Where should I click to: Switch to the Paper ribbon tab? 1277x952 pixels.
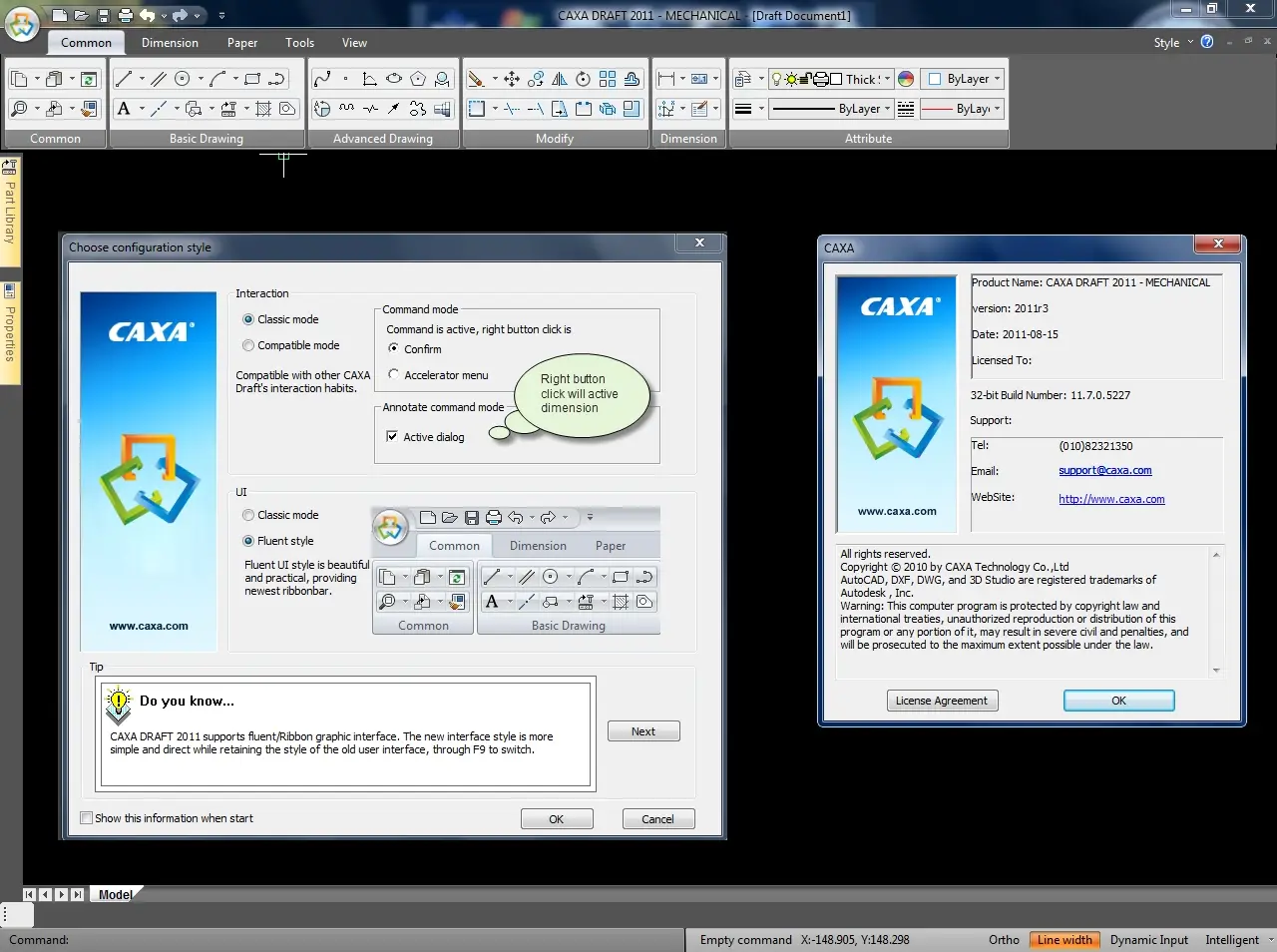pos(242,43)
